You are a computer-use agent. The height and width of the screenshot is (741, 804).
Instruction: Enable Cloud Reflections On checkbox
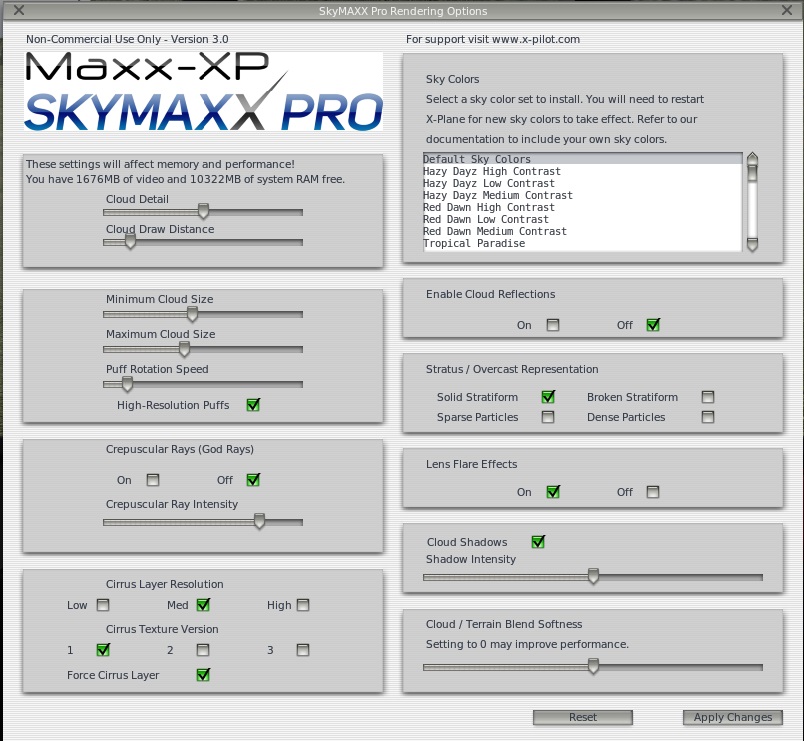553,325
